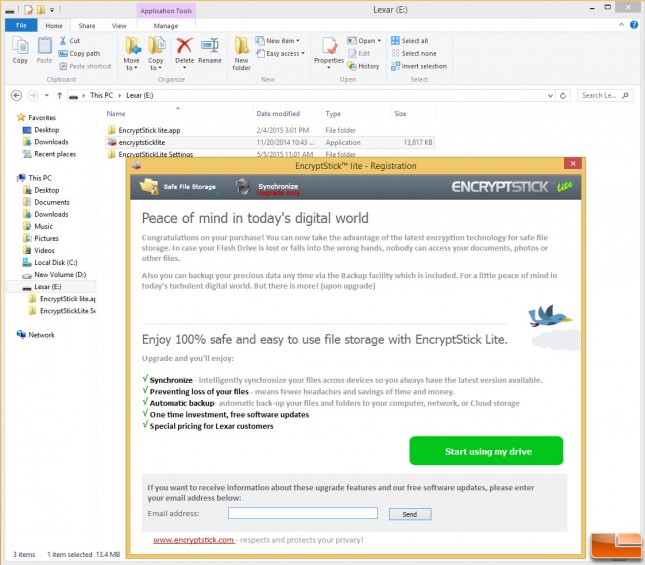Click the Up one level arrow
This screenshot has height=565, width=645.
[60, 95]
